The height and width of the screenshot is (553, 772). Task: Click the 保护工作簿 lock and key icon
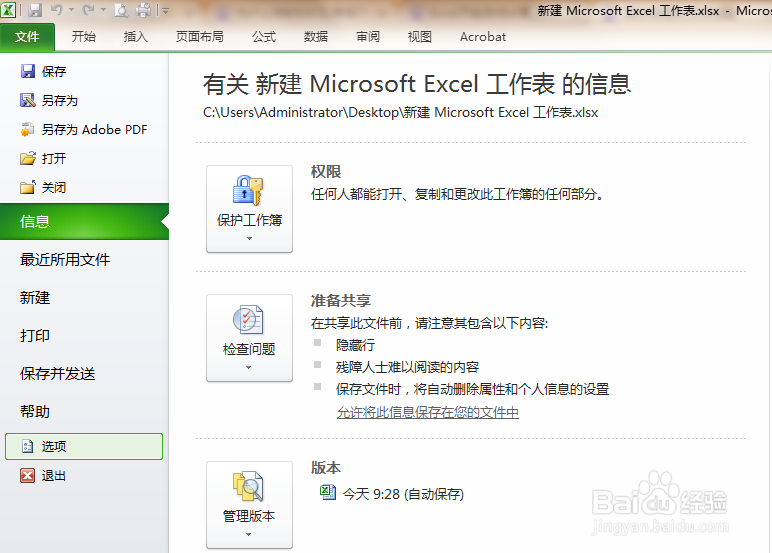pos(249,191)
